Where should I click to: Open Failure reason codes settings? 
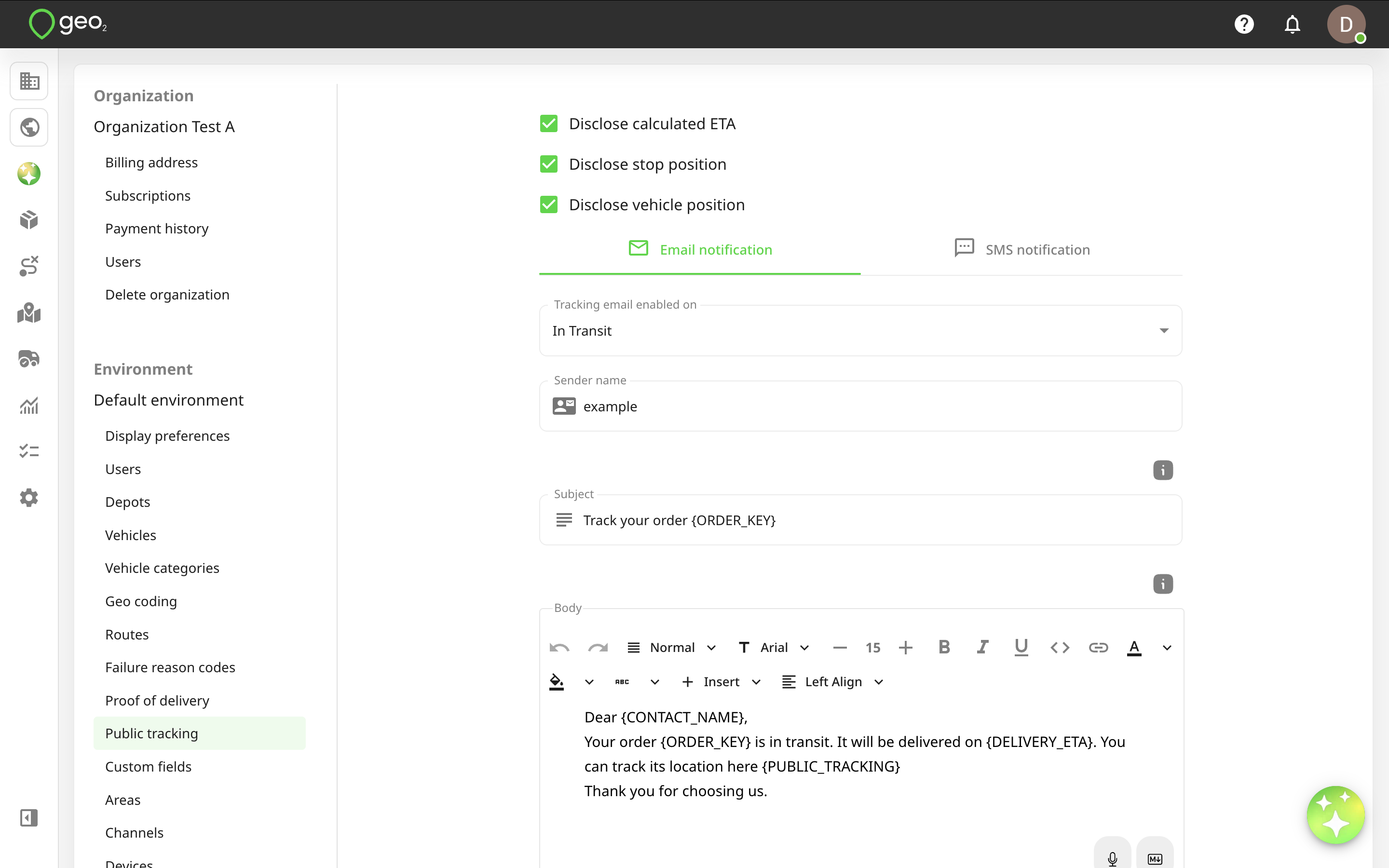170,667
